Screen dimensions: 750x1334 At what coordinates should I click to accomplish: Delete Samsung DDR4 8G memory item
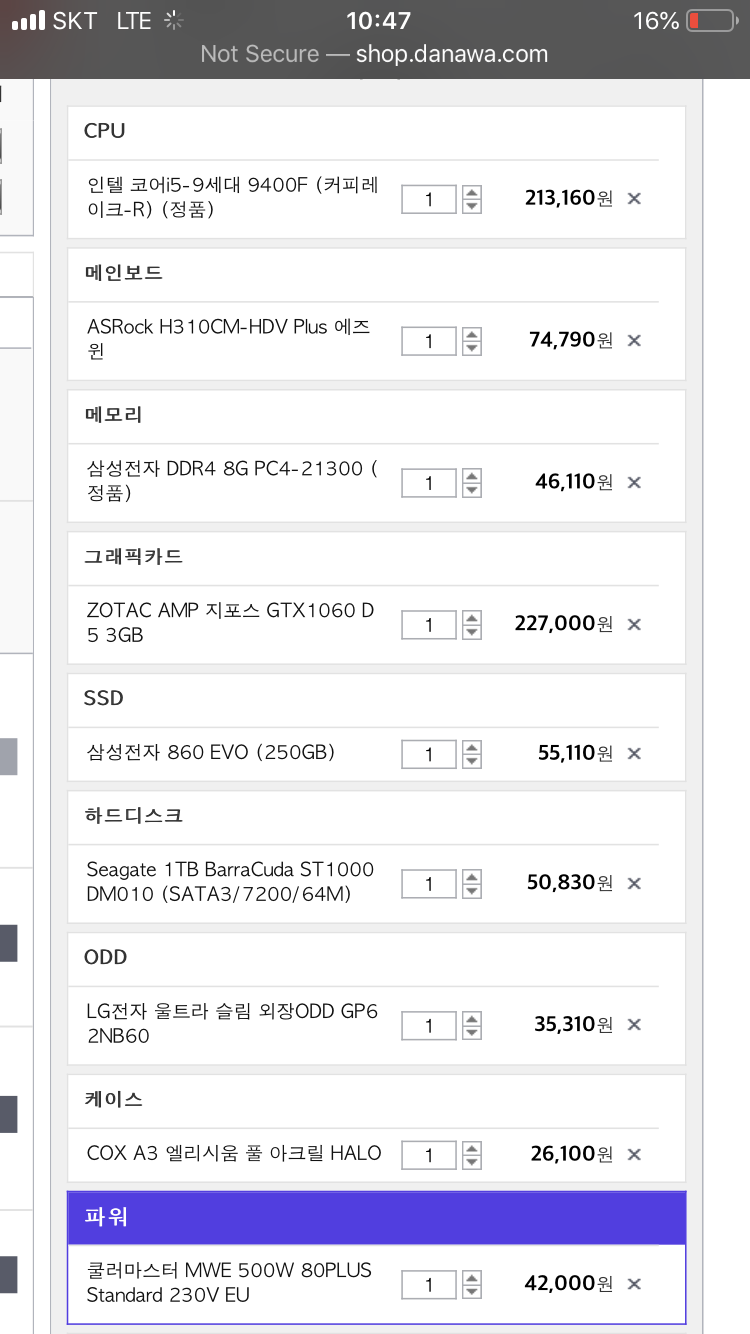(634, 482)
